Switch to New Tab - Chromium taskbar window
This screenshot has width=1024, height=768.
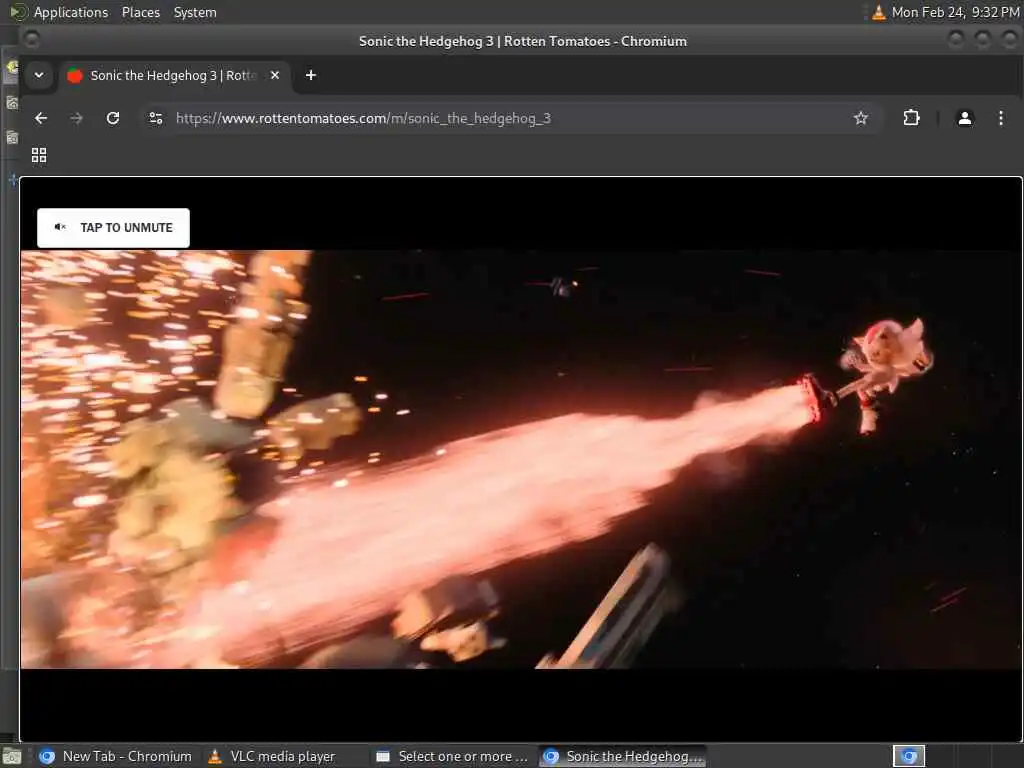(116, 756)
